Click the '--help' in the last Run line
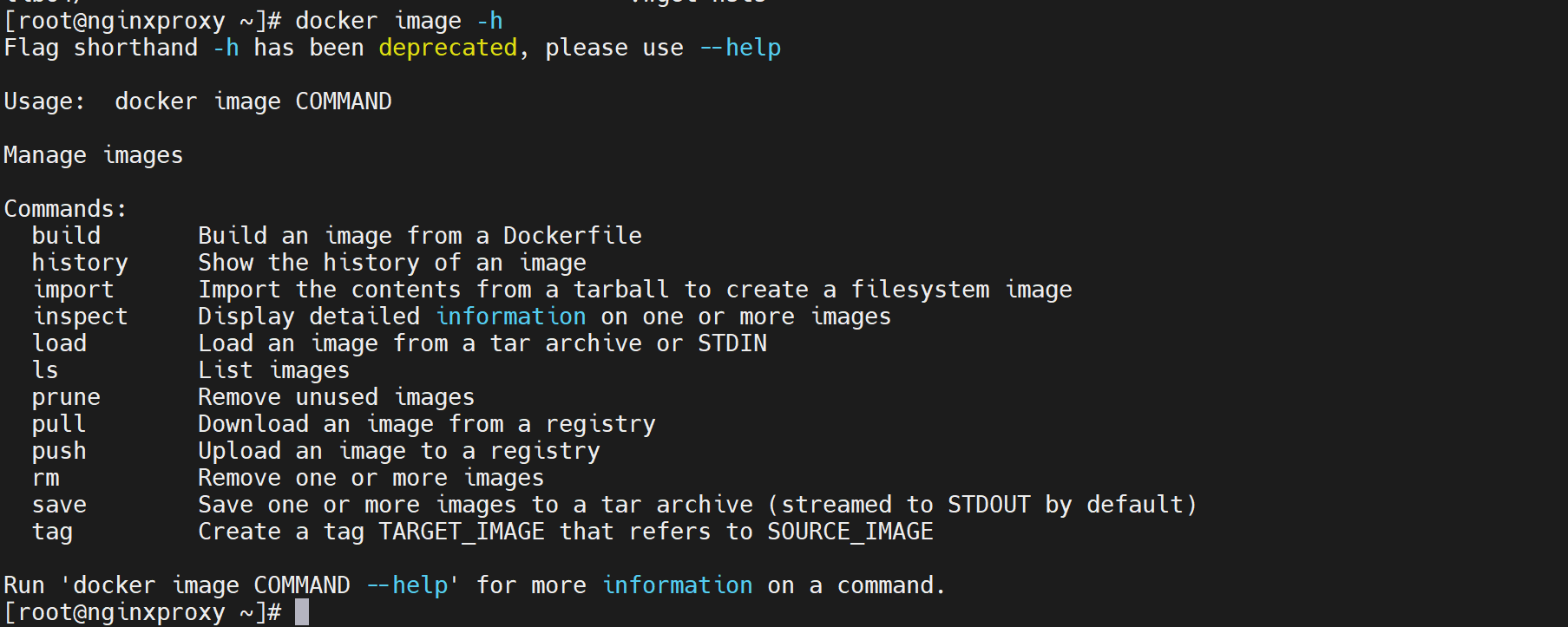The image size is (1568, 627). pyautogui.click(x=407, y=585)
